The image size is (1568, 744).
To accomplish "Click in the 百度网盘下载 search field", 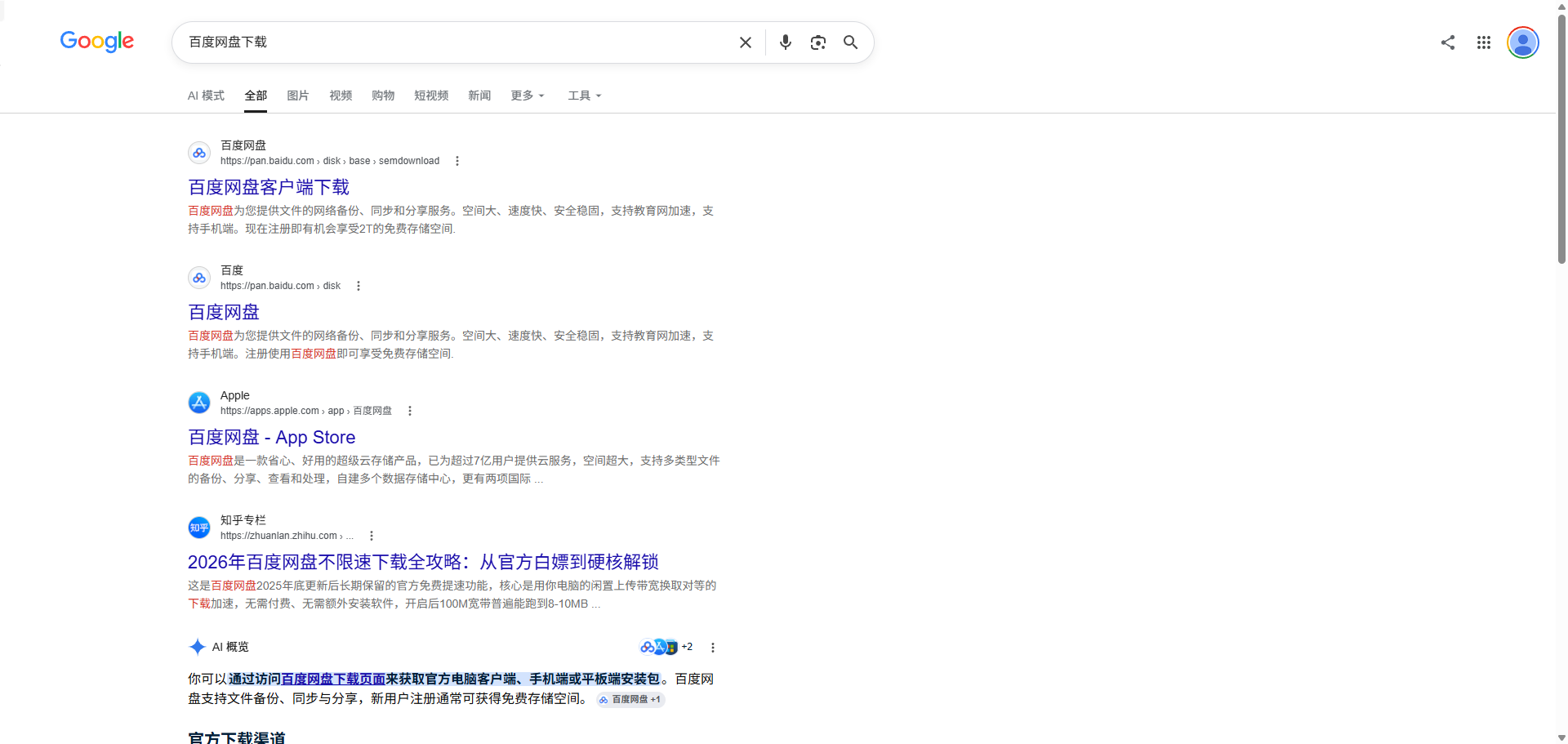I will 457,42.
